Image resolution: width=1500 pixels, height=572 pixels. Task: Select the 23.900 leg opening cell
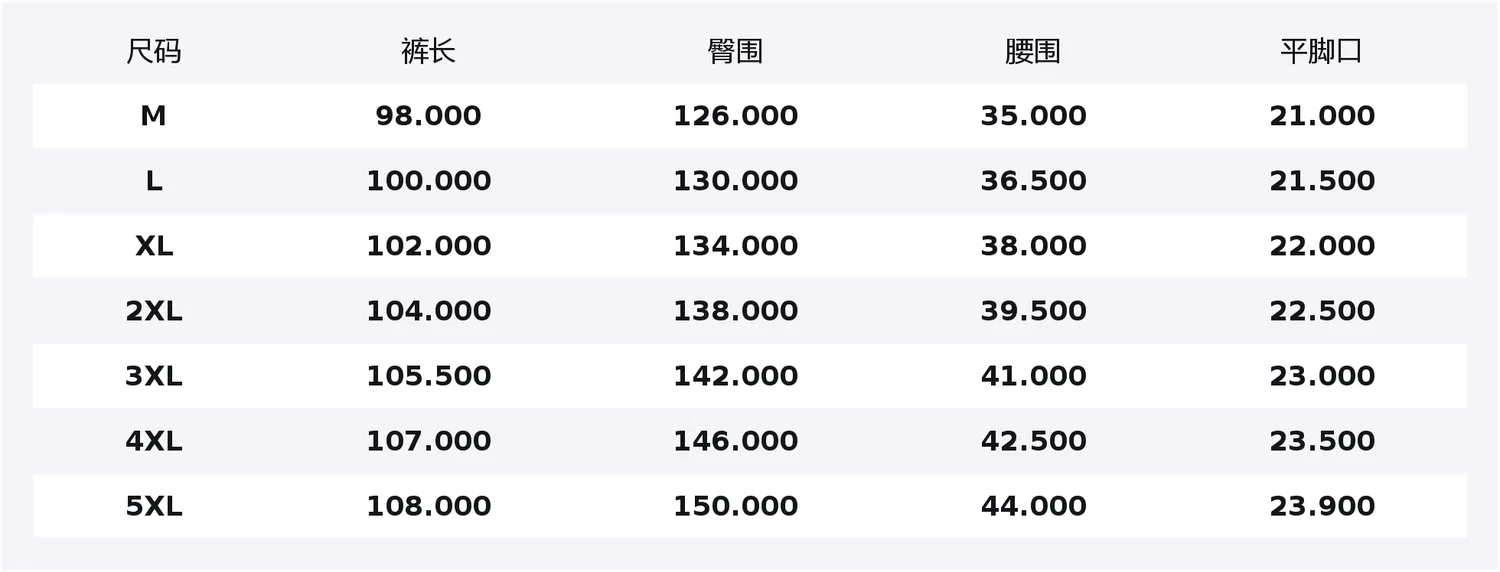click(x=1322, y=506)
